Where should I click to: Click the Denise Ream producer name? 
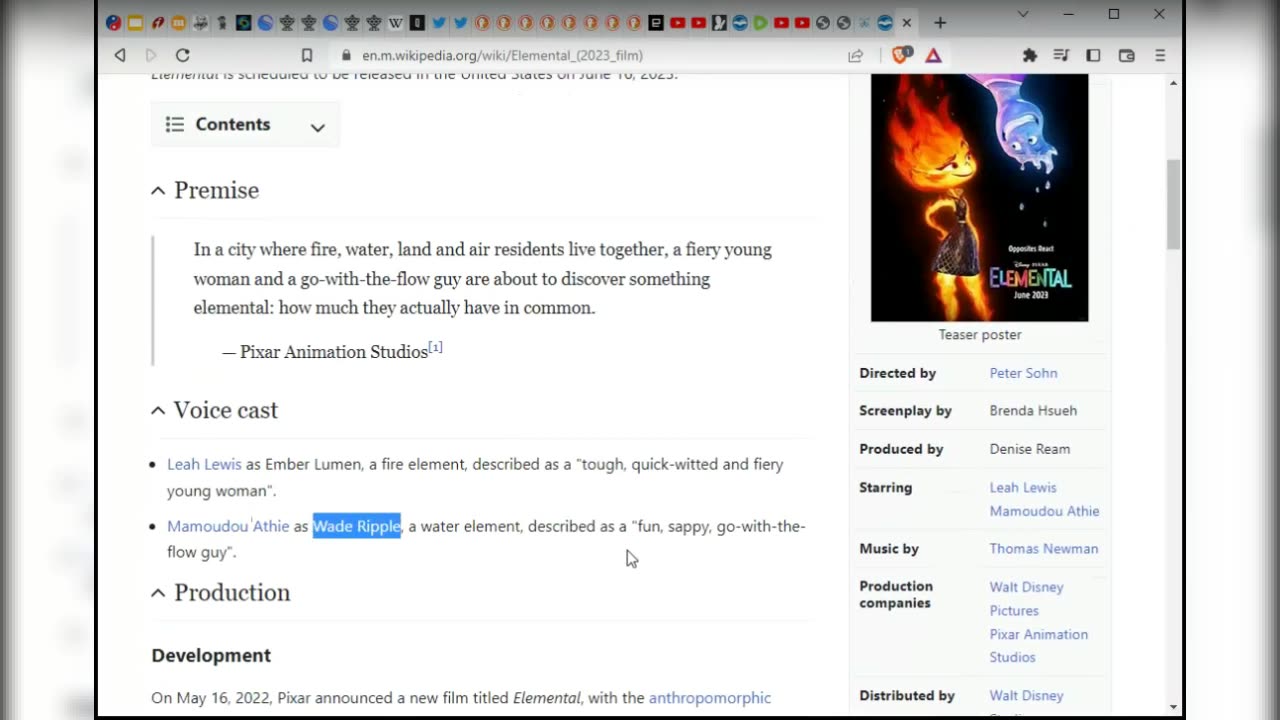click(1030, 449)
